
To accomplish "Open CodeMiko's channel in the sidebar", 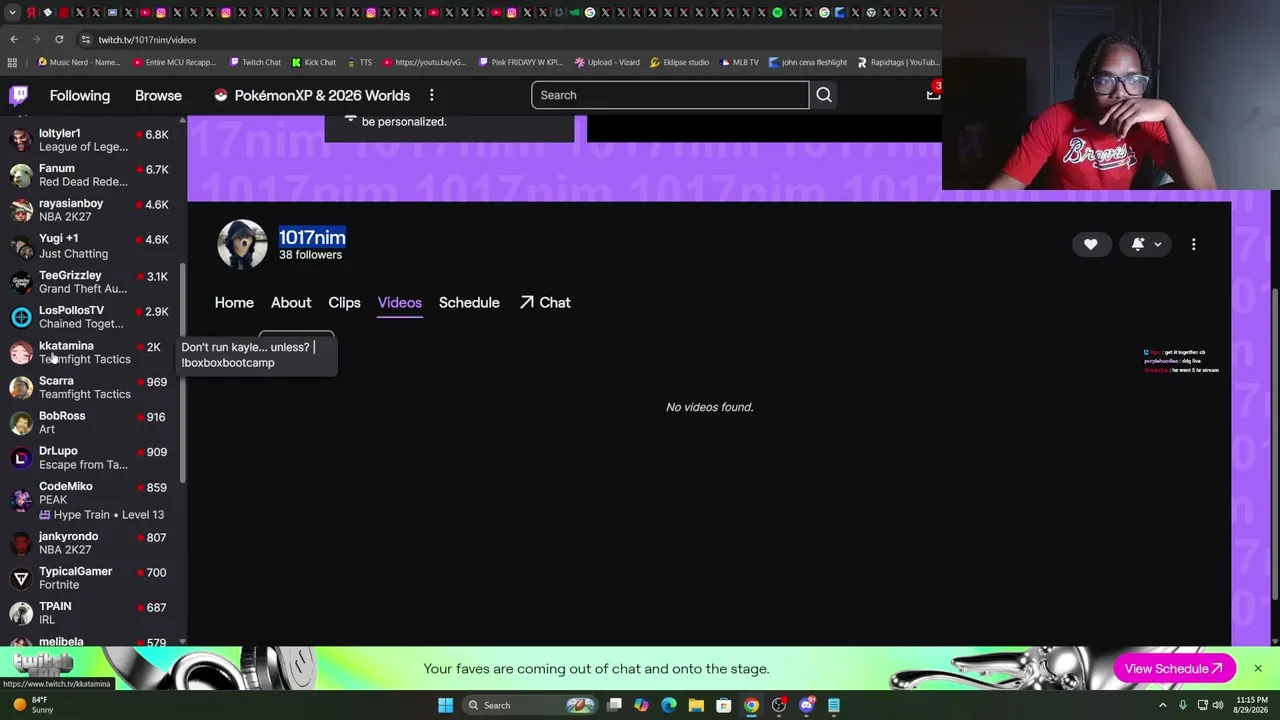I will pos(94,500).
